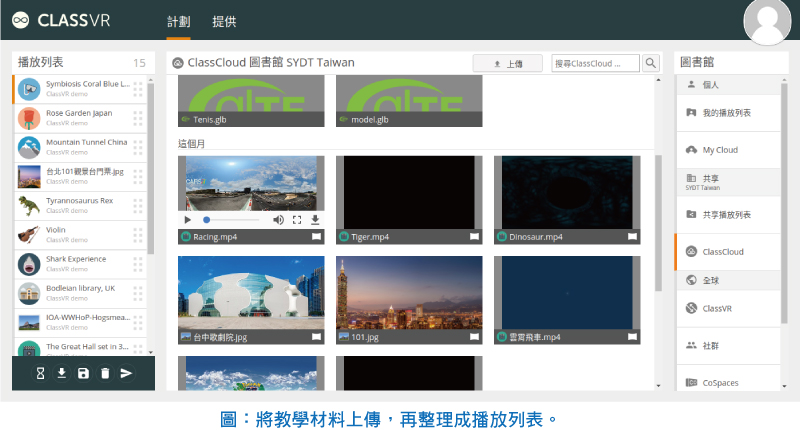Click the hourglass timer icon in playlist toolbar
This screenshot has height=430, width=800.
click(x=39, y=373)
